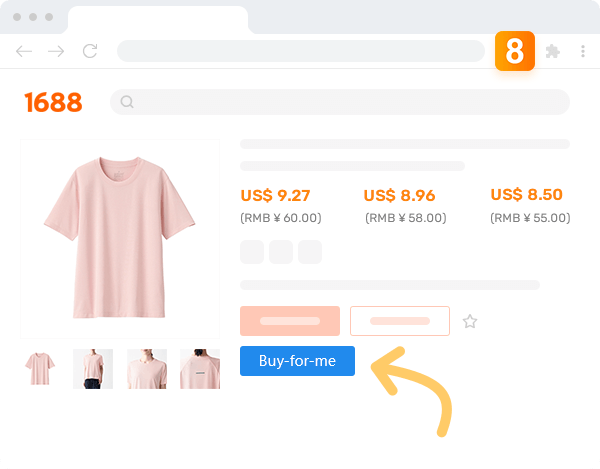The width and height of the screenshot is (600, 469).
Task: Click the search magnifier icon
Action: pyautogui.click(x=127, y=102)
